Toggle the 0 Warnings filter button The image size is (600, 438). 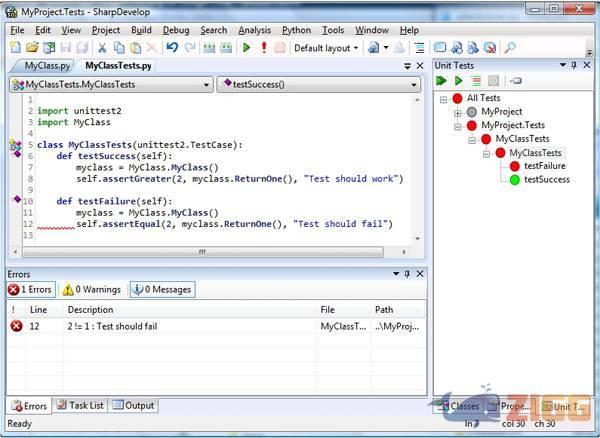tap(91, 290)
